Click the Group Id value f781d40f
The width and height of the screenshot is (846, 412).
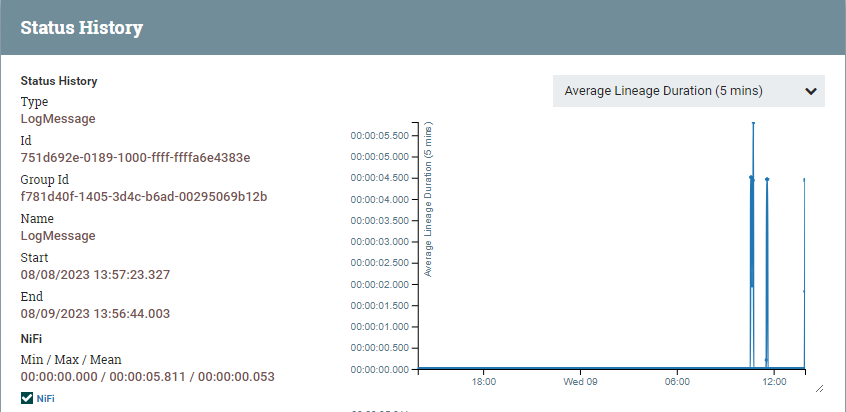(x=143, y=196)
